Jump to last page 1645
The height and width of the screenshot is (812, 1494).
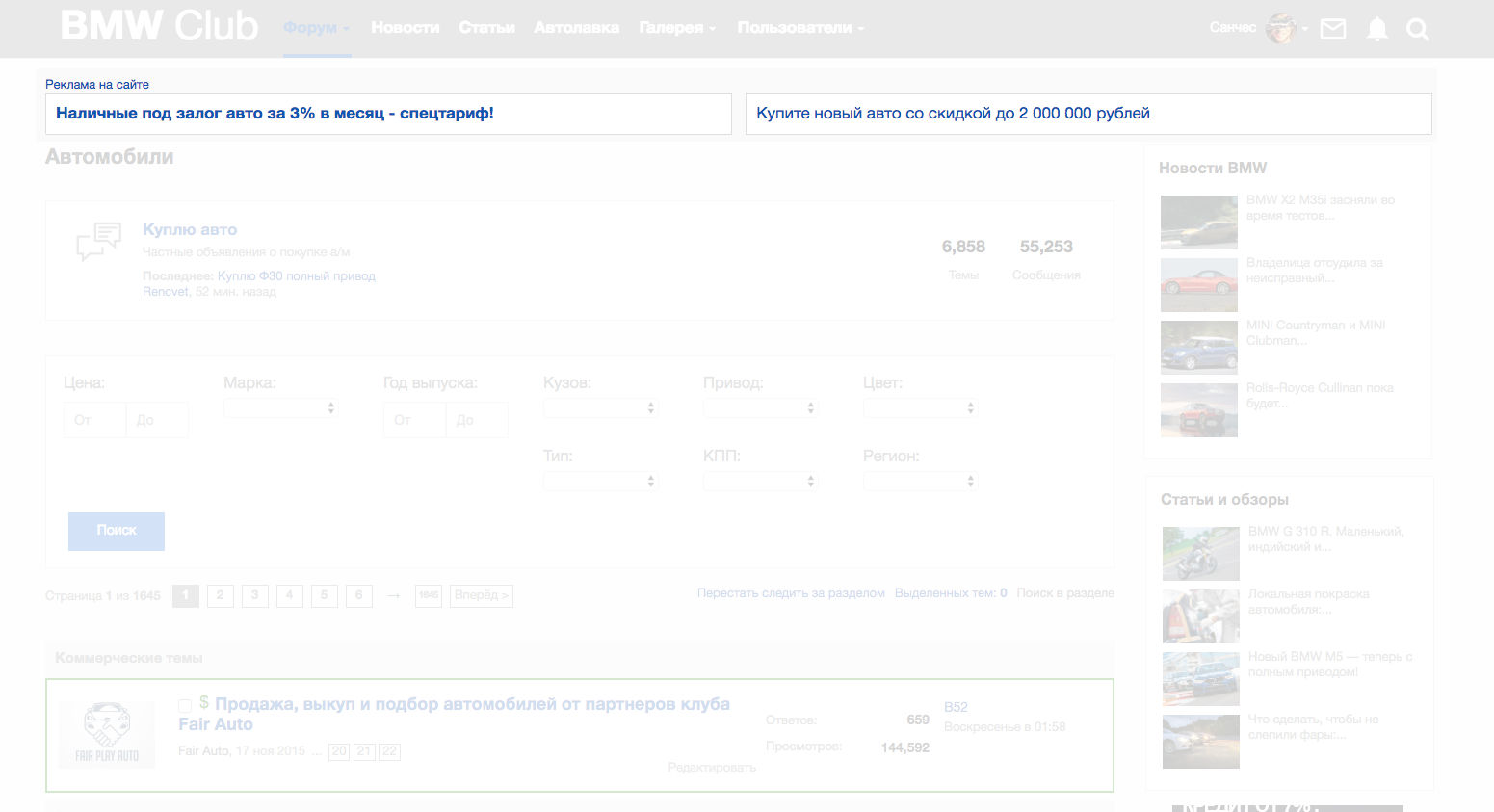[x=429, y=595]
